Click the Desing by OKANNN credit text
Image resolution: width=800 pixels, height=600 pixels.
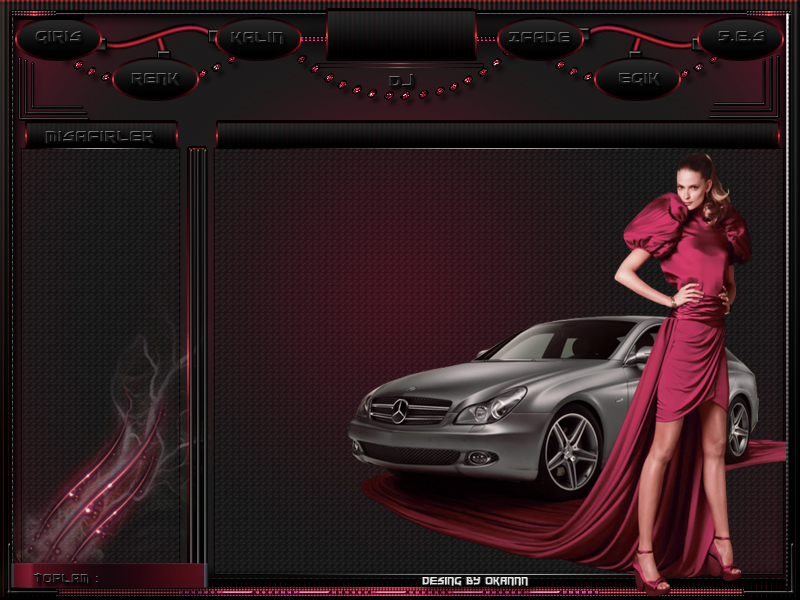click(x=475, y=581)
